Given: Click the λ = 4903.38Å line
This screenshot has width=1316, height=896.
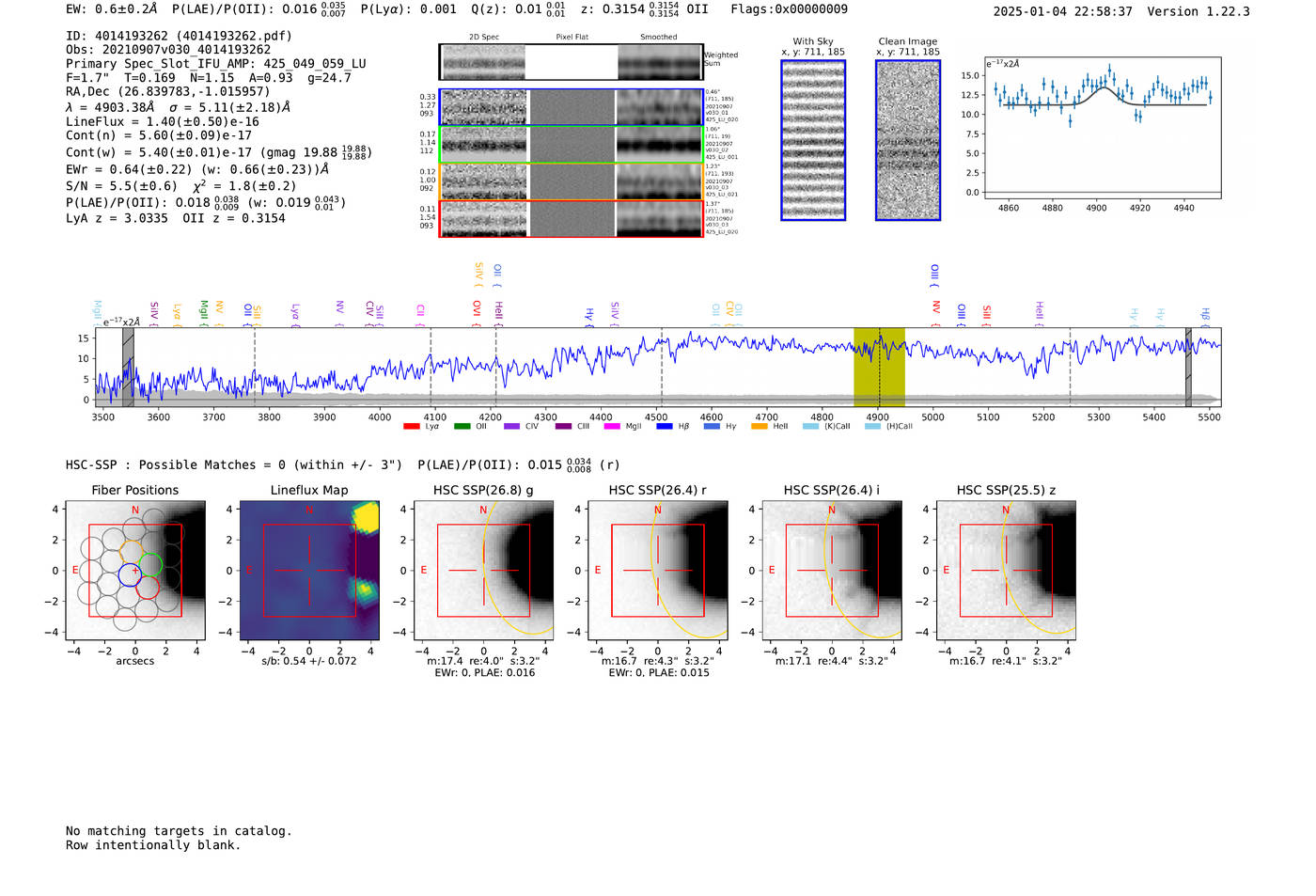Looking at the screenshot, I should [x=179, y=107].
